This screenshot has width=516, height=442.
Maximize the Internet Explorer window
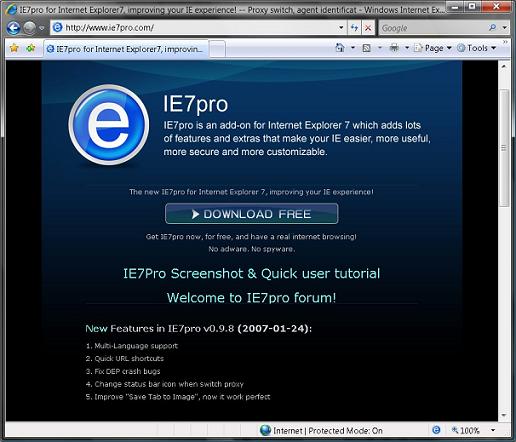(x=472, y=6)
